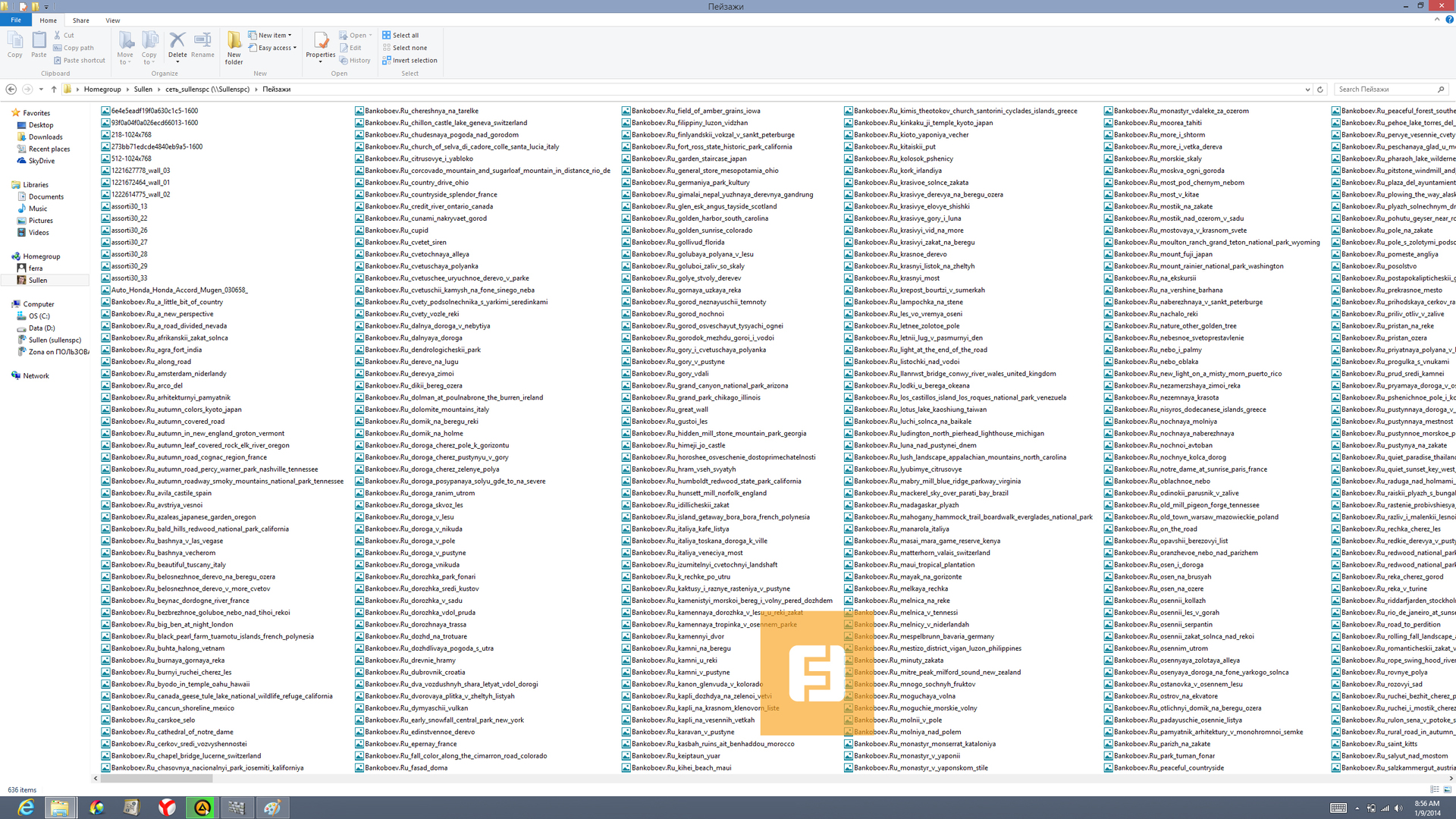Open the Share ribbon tab
Screen dimensions: 1456x819
point(81,20)
